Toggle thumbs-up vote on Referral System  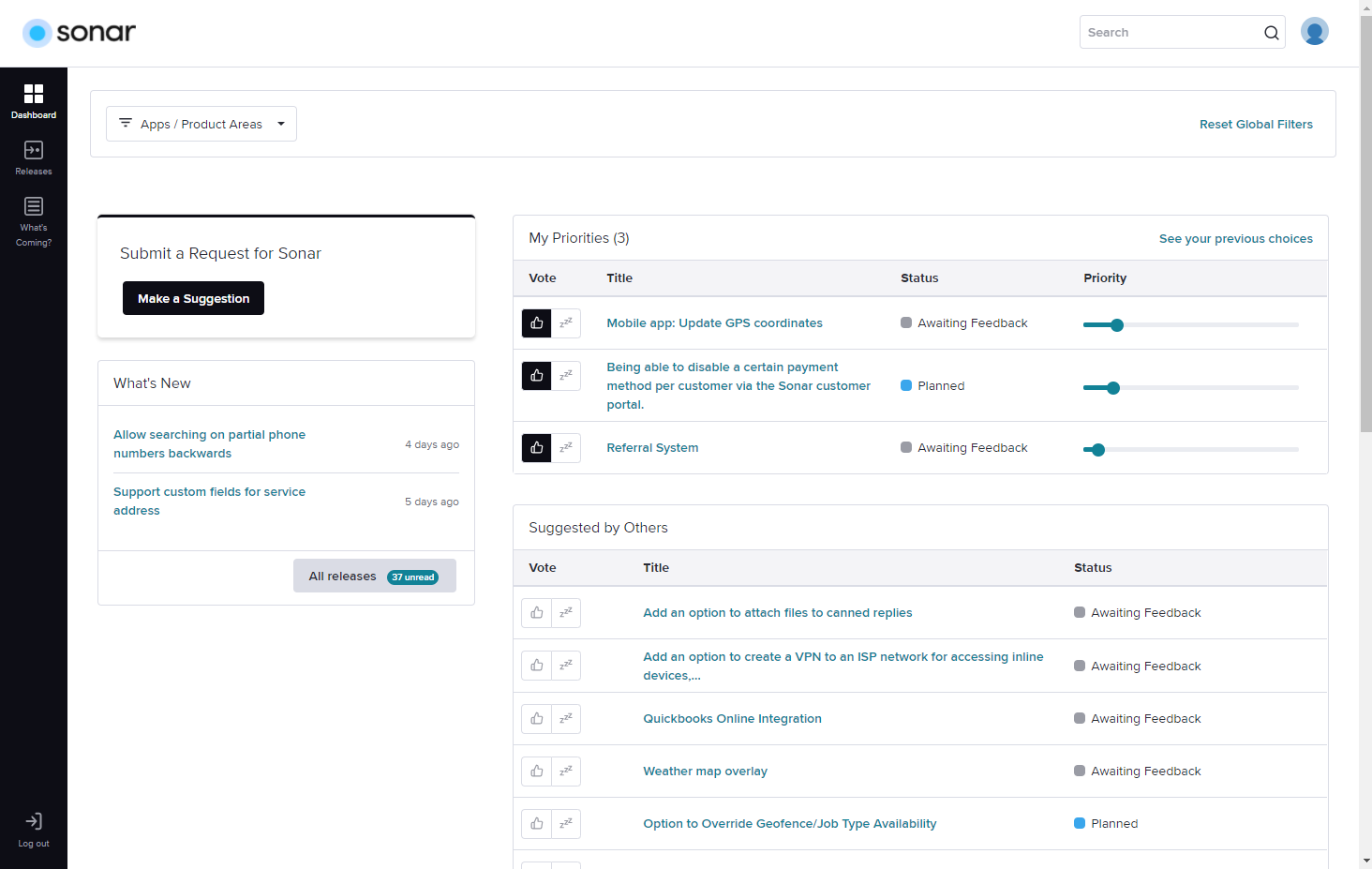(537, 448)
